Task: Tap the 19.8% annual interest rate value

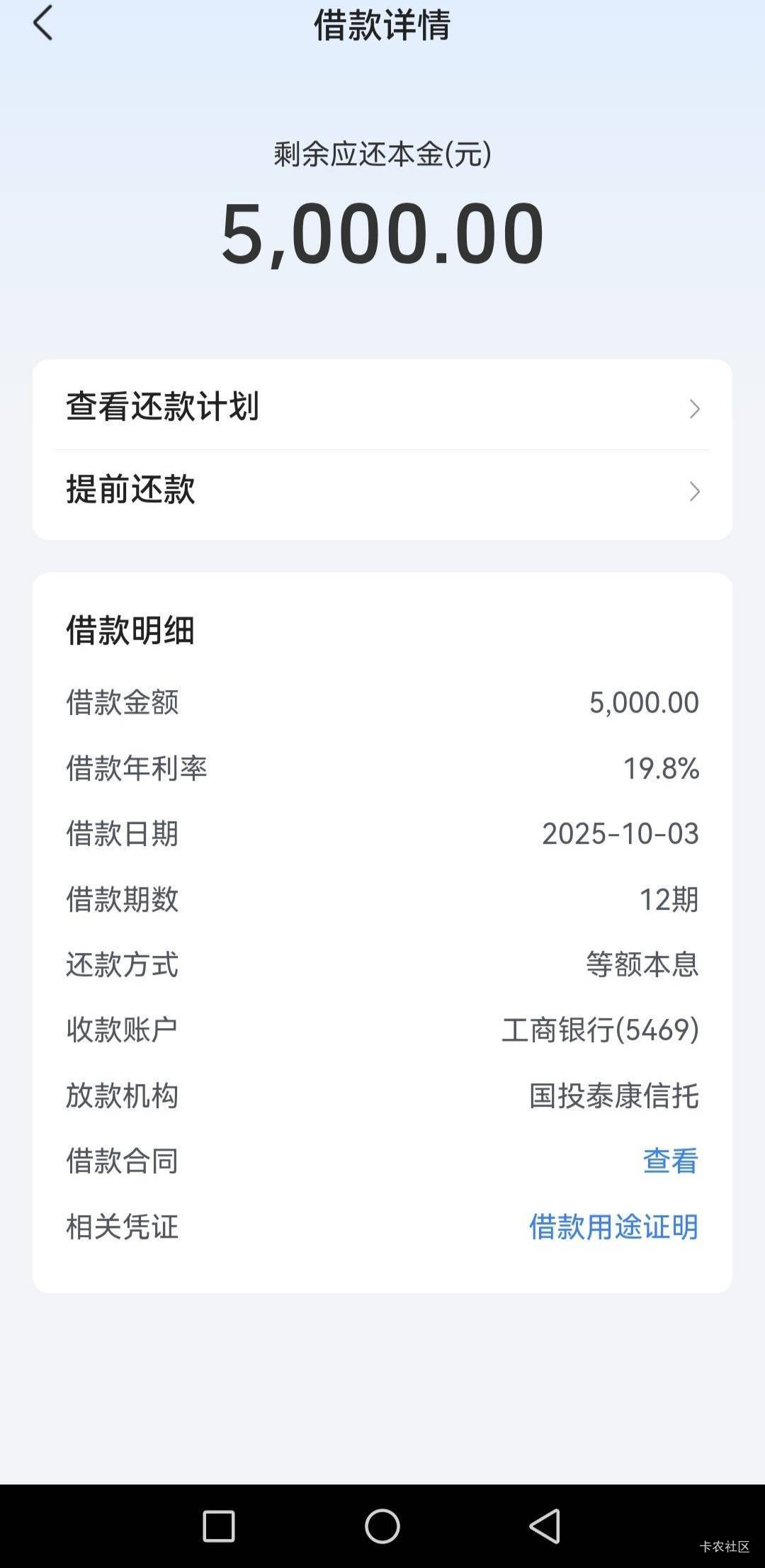Action: (661, 768)
